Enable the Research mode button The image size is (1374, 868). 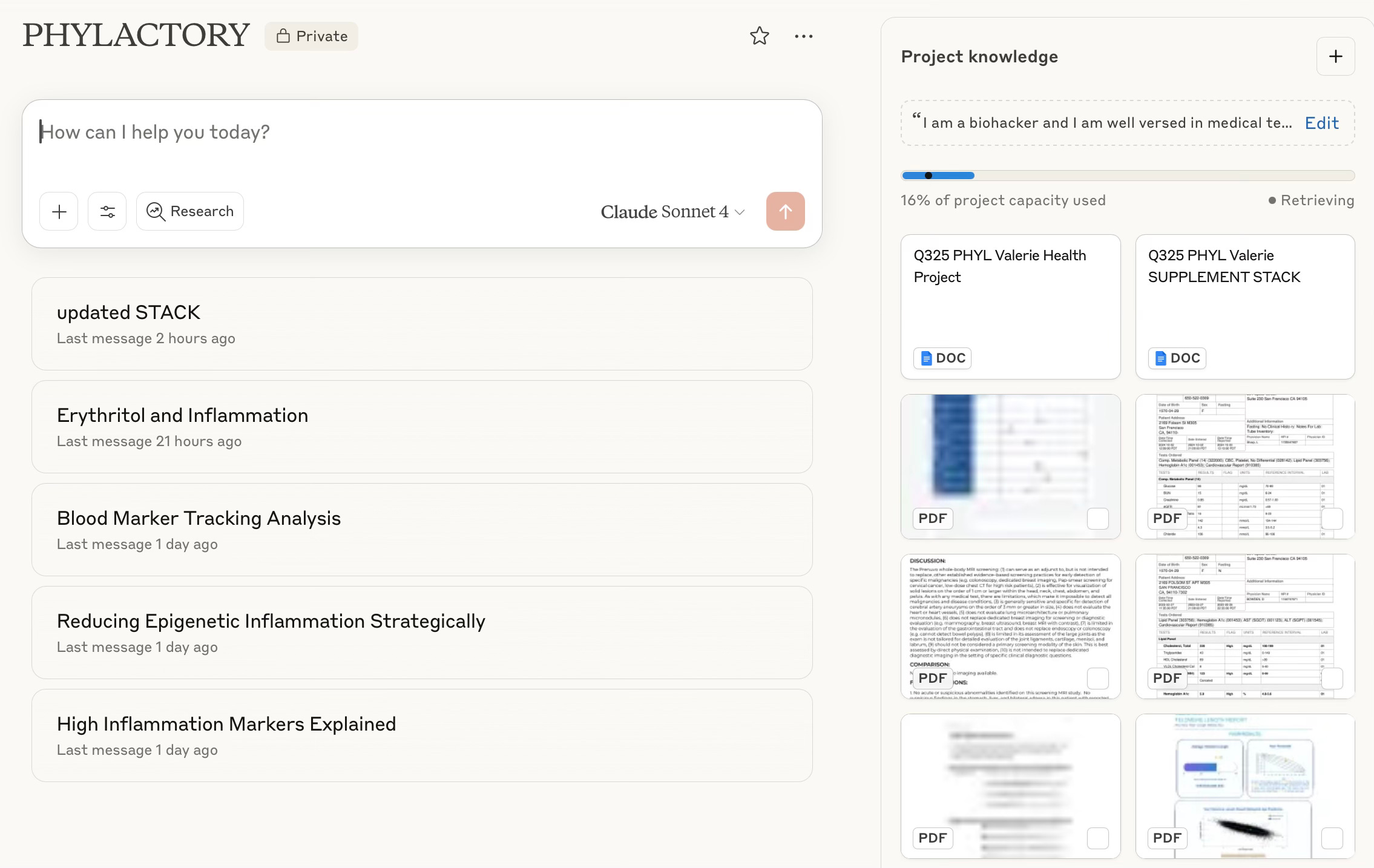tap(190, 211)
